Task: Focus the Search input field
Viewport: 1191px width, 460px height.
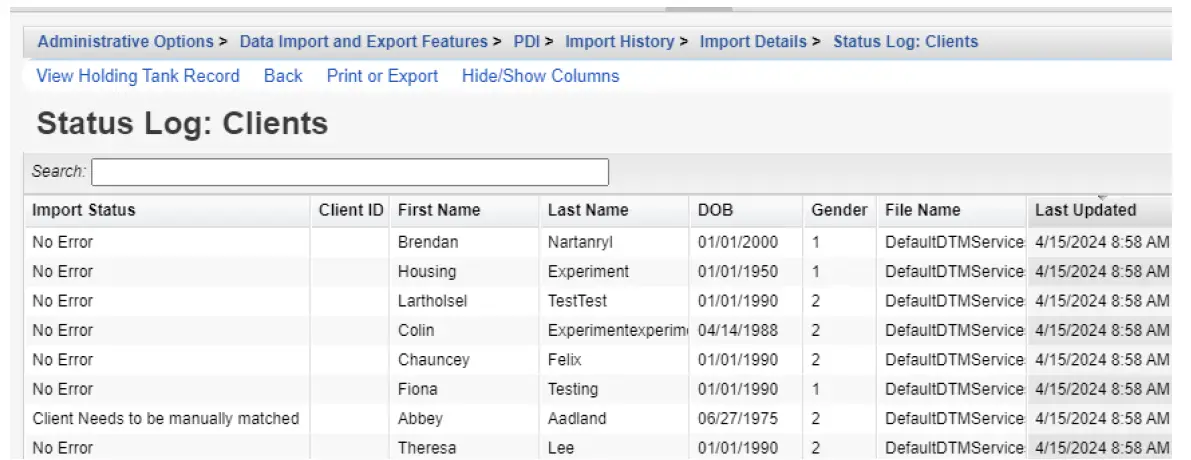Action: pos(350,172)
